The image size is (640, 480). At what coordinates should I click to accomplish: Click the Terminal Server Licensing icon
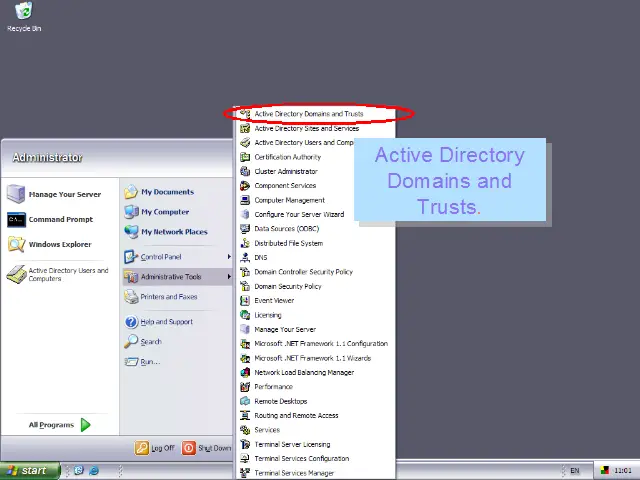click(x=245, y=444)
